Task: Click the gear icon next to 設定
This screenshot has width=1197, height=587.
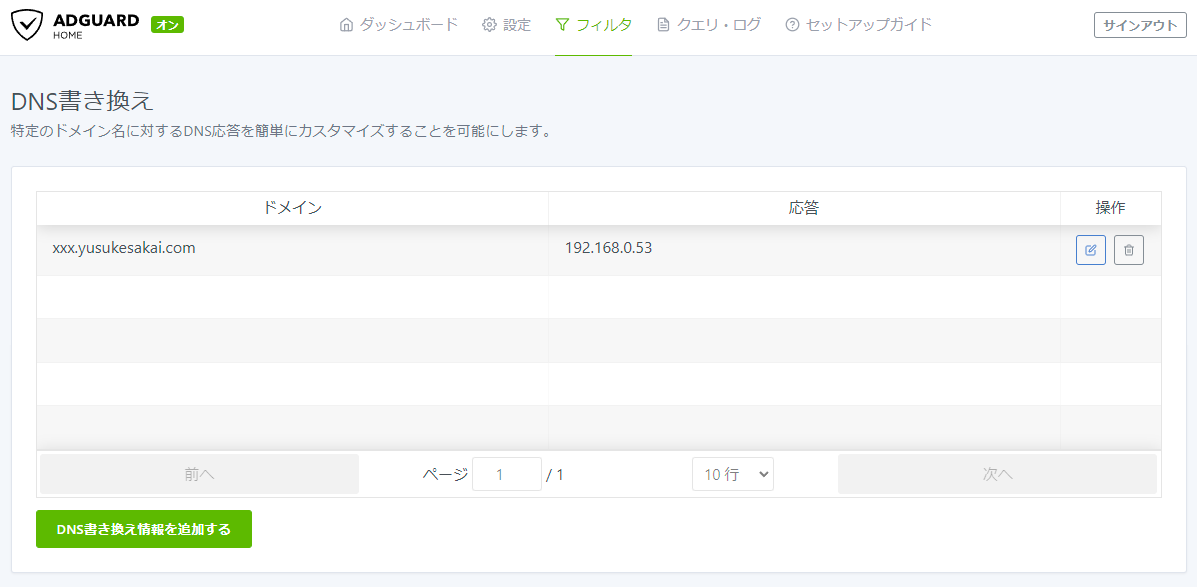Action: point(487,24)
